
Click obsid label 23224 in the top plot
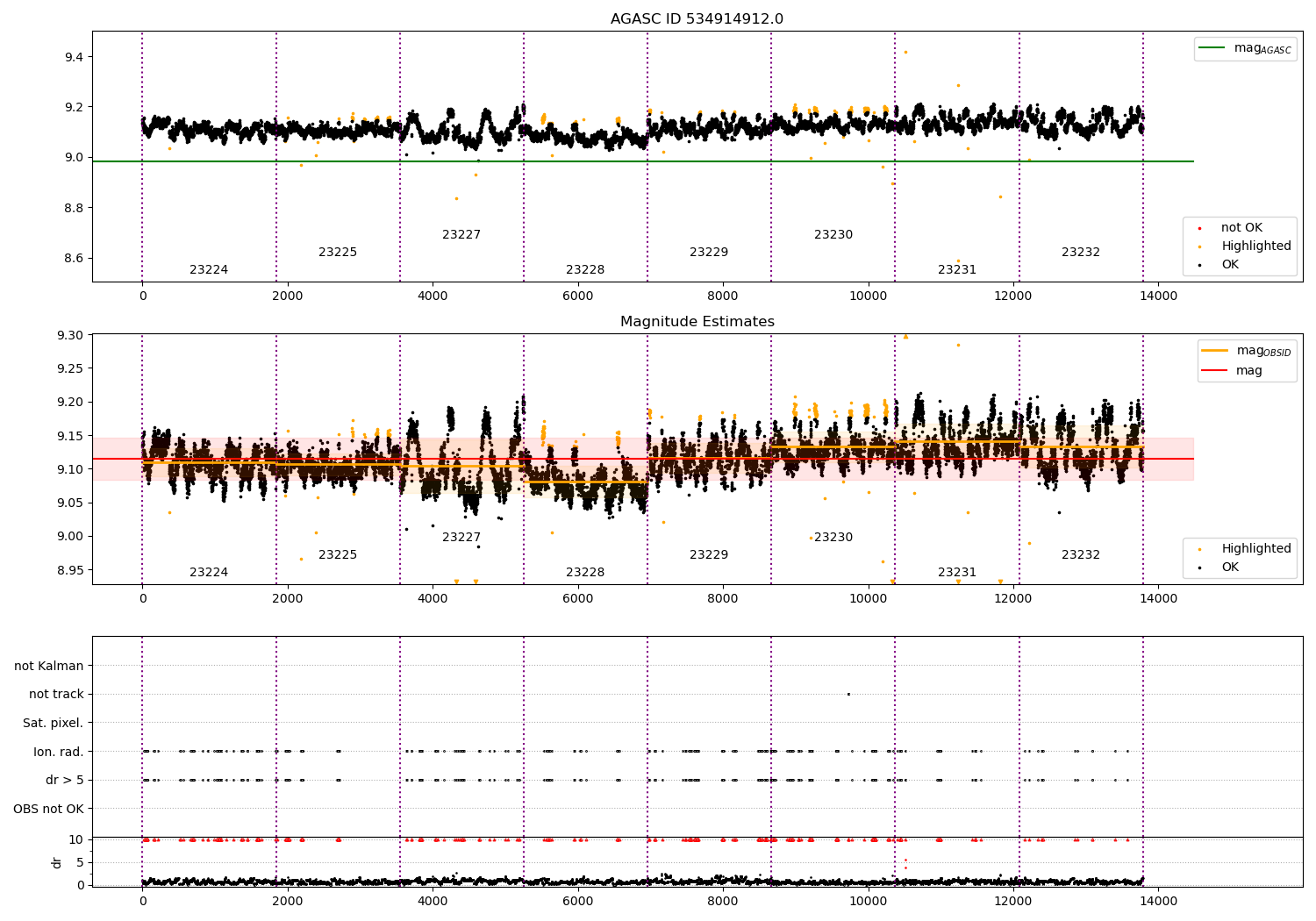pos(209,270)
